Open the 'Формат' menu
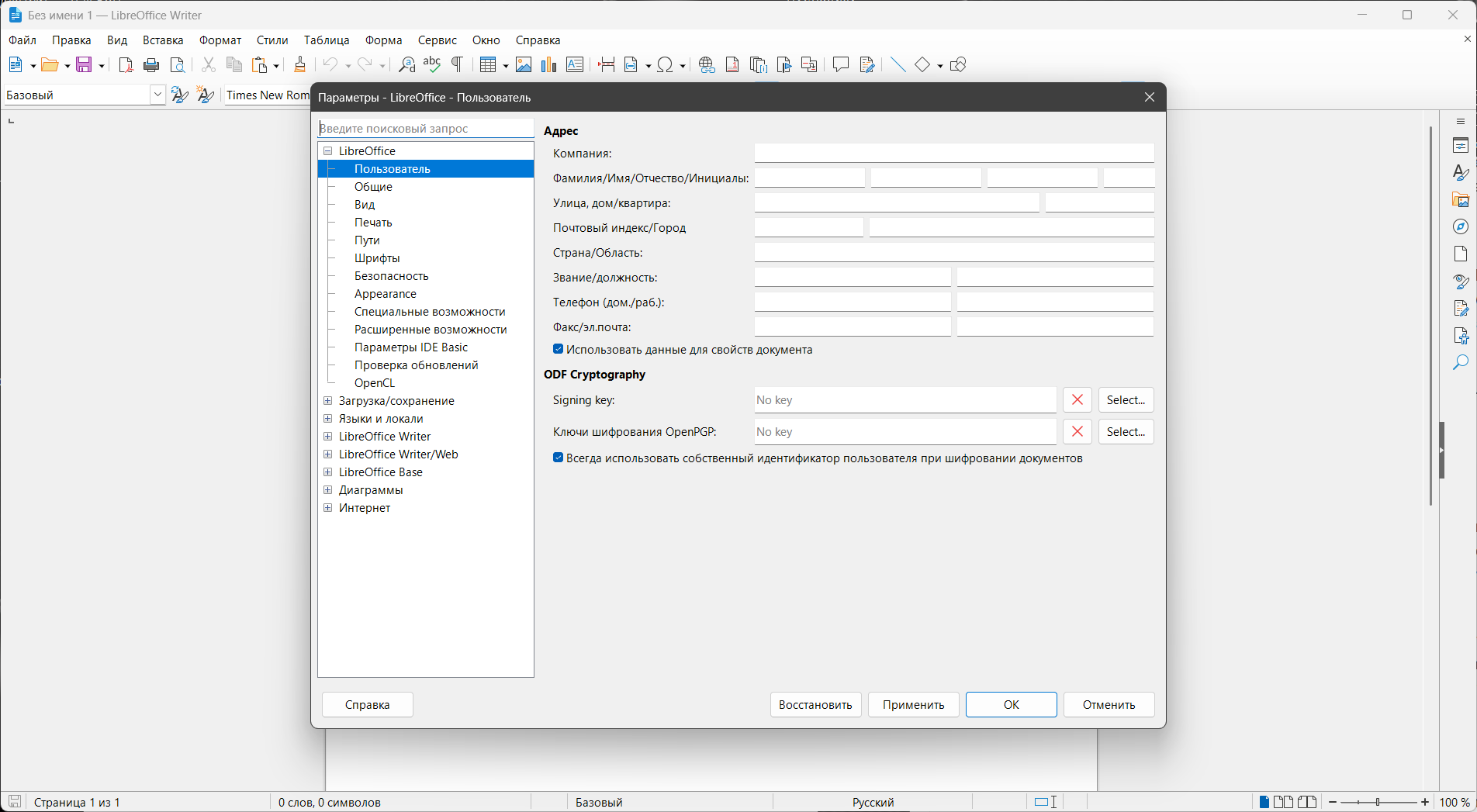Image resolution: width=1477 pixels, height=812 pixels. [x=220, y=40]
